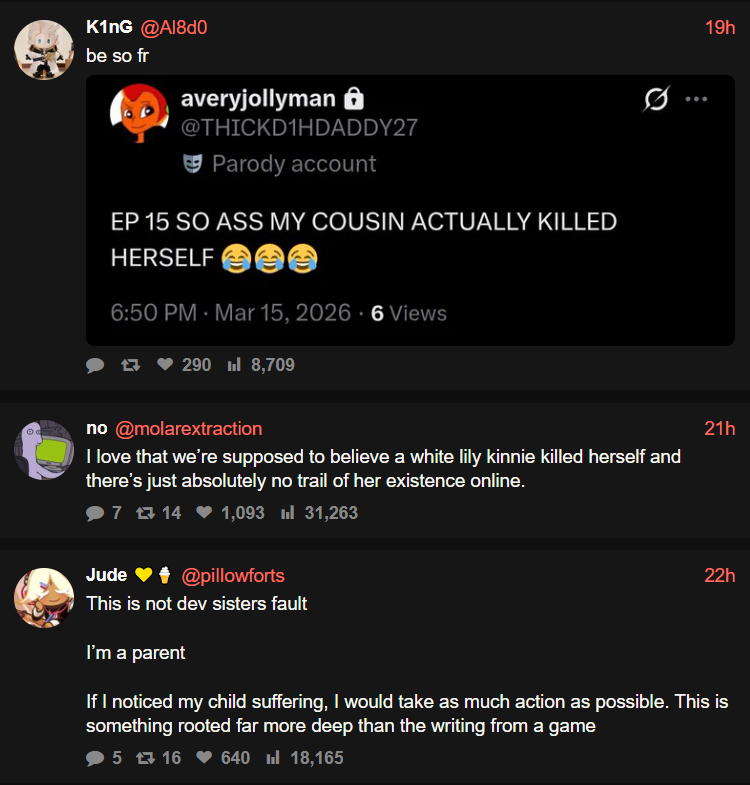This screenshot has width=750, height=785.
Task: Like the post with 1,093 likes
Action: pos(204,512)
